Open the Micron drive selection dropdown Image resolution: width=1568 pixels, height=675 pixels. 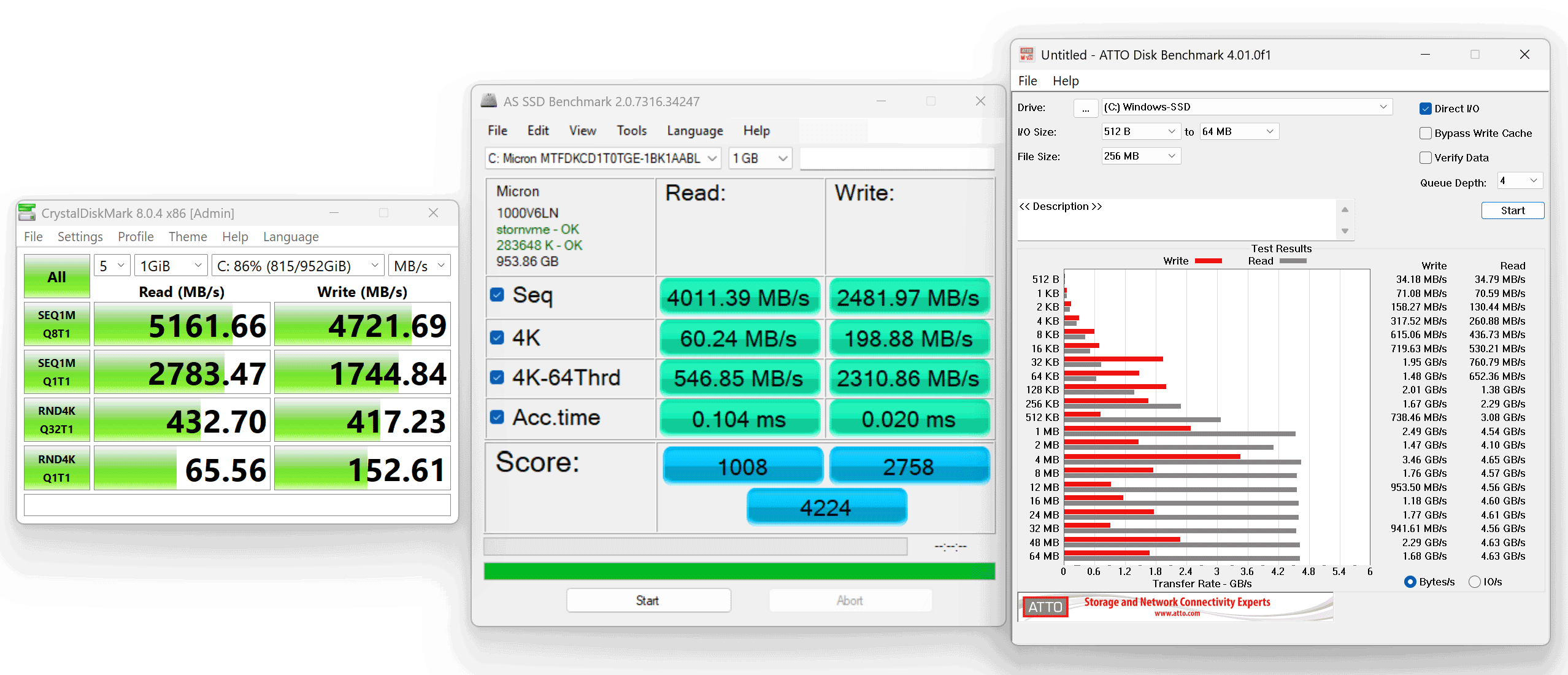602,158
